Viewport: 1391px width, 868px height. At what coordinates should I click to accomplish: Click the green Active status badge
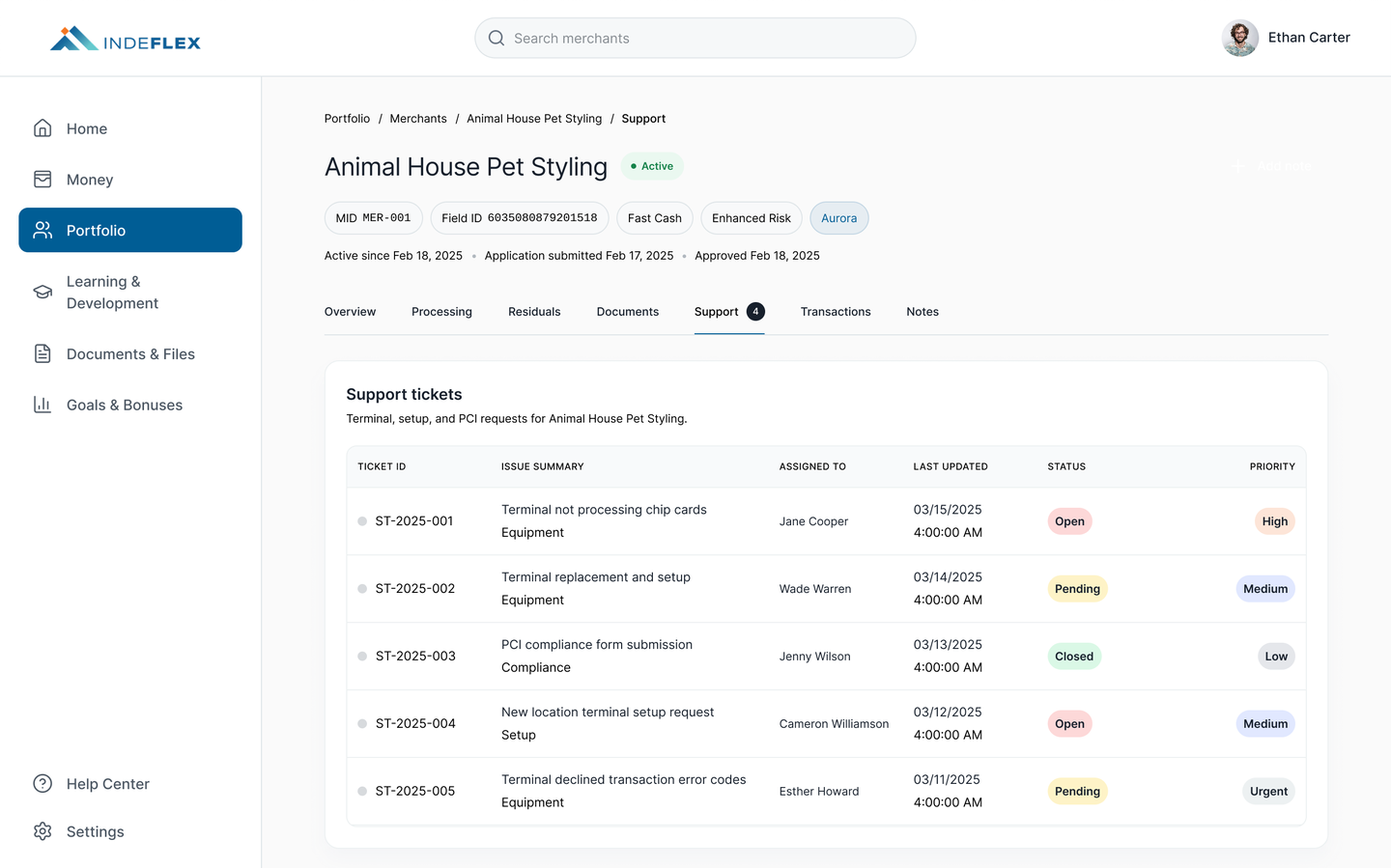click(x=652, y=166)
